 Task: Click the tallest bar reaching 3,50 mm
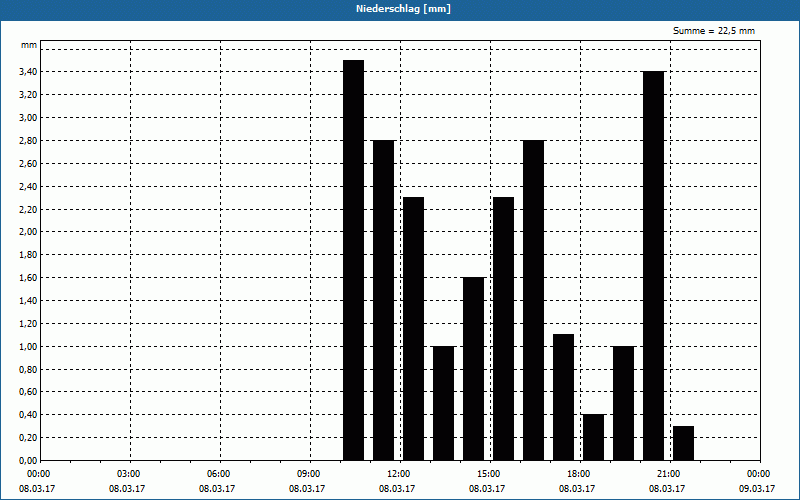(x=354, y=260)
